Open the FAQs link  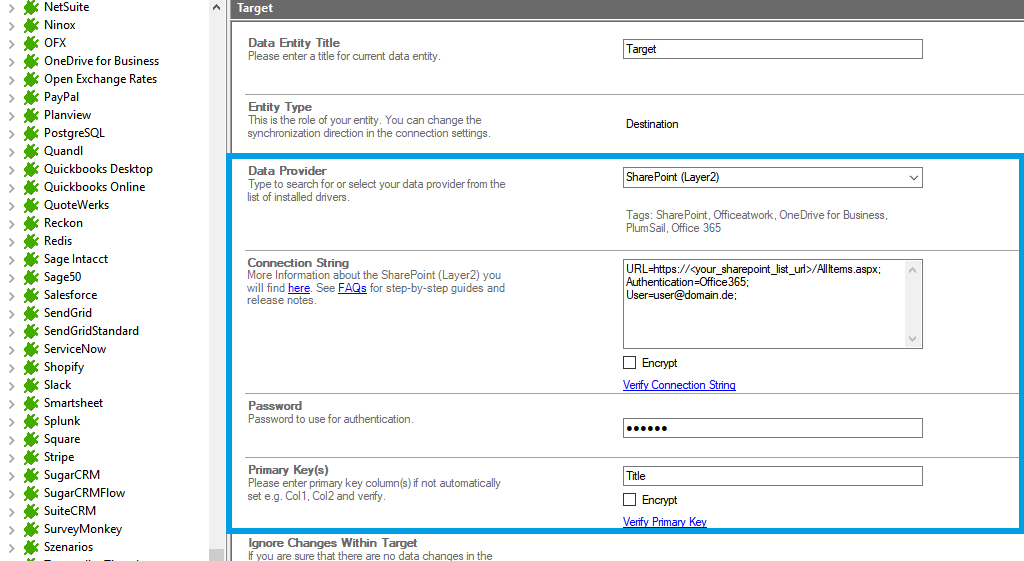click(x=352, y=288)
